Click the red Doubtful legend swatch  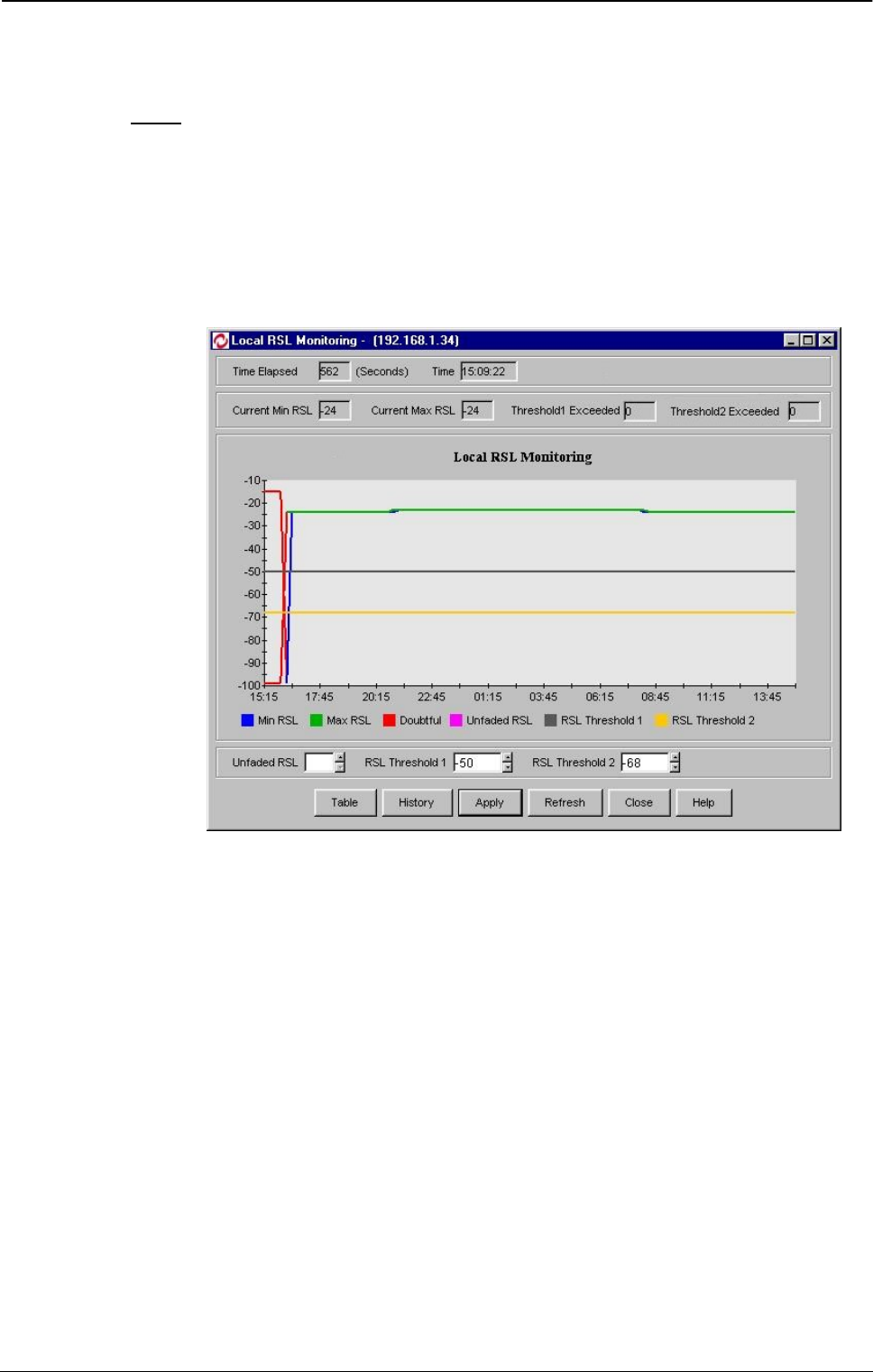(x=390, y=720)
